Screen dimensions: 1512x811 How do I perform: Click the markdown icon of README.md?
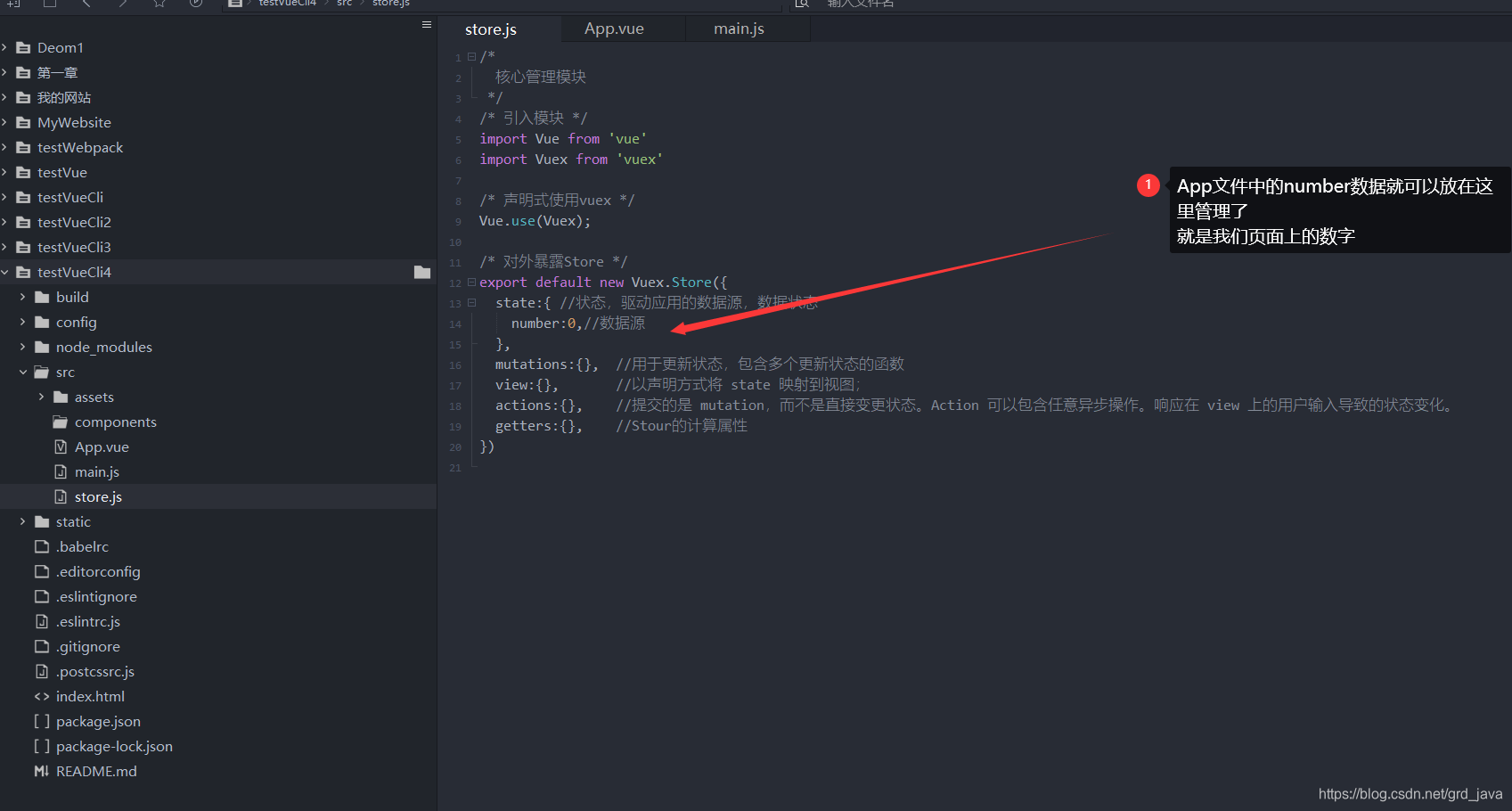click(x=42, y=771)
